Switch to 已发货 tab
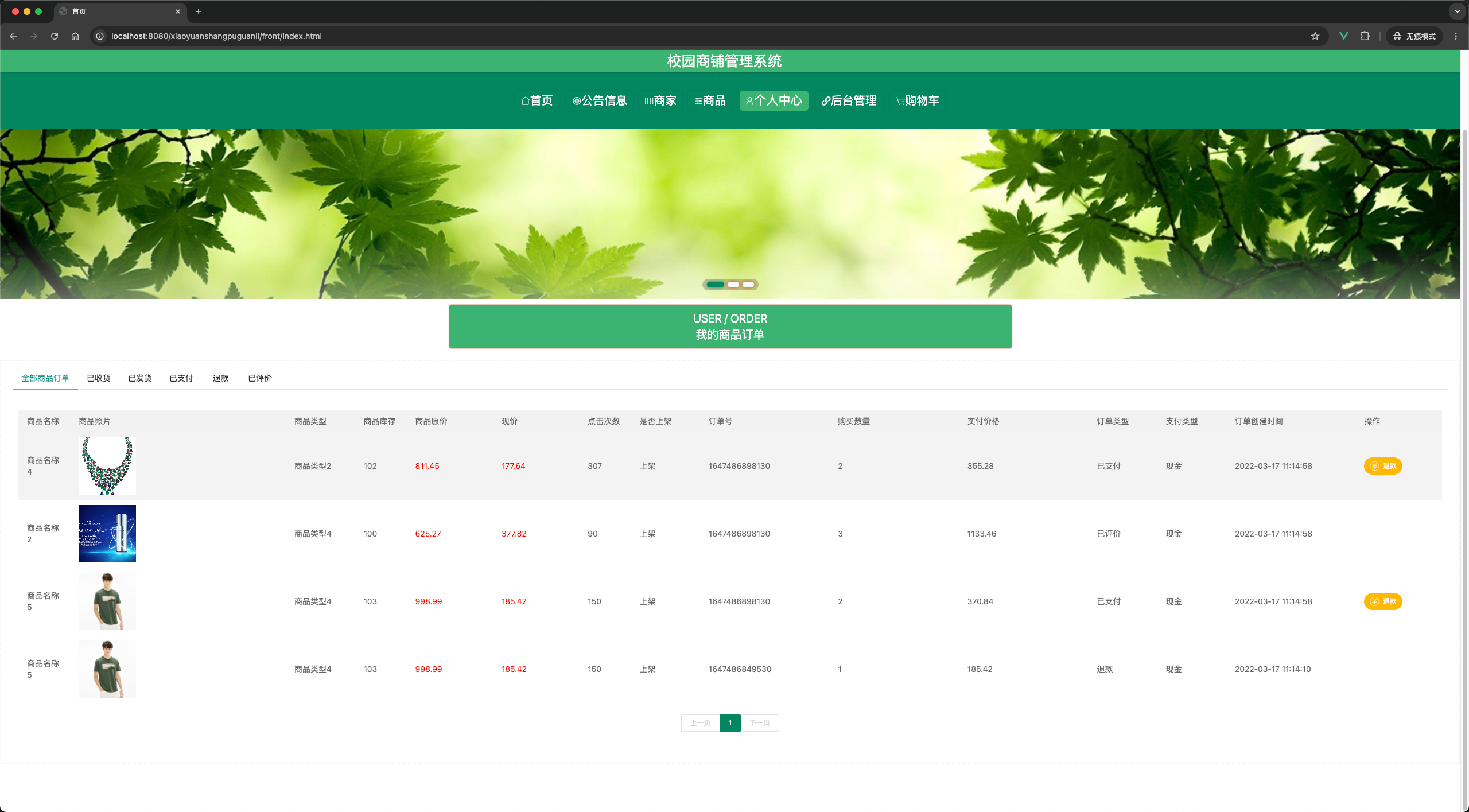The width and height of the screenshot is (1469, 812). tap(140, 378)
